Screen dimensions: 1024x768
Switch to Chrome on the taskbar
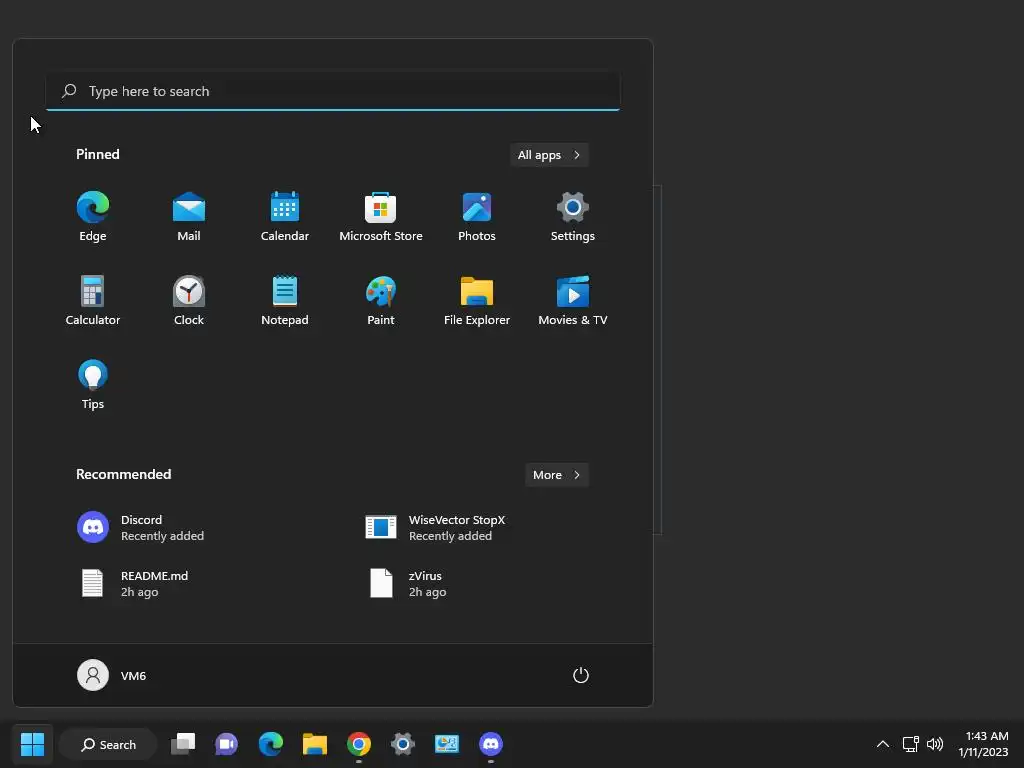point(359,744)
